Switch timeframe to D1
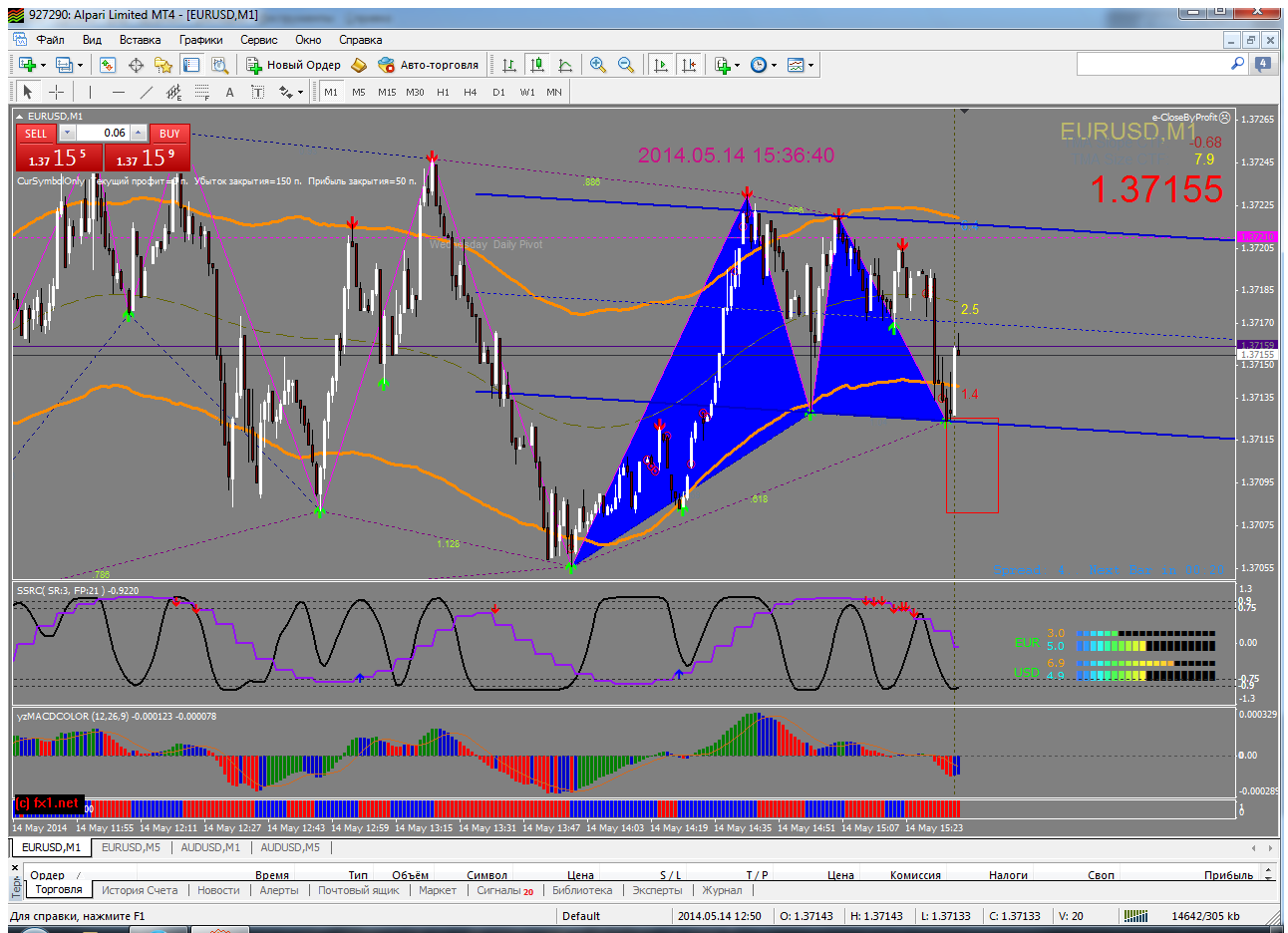 coord(498,92)
